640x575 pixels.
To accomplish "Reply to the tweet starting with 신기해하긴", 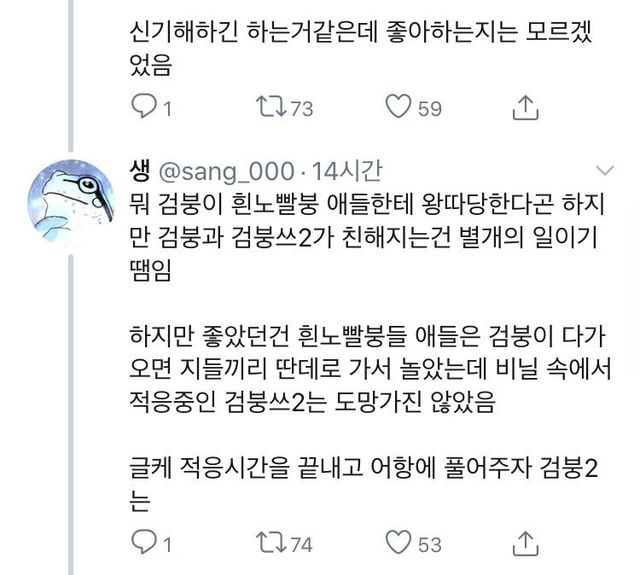I will pyautogui.click(x=146, y=106).
